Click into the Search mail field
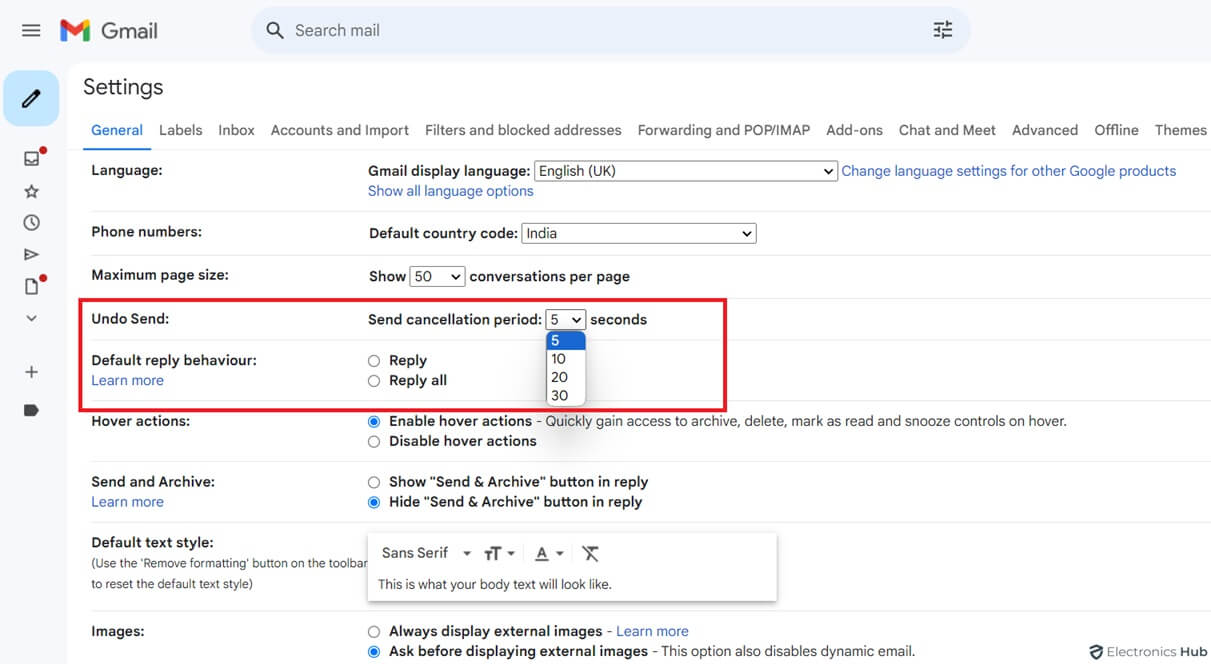This screenshot has width=1211, height=664. click(x=600, y=31)
